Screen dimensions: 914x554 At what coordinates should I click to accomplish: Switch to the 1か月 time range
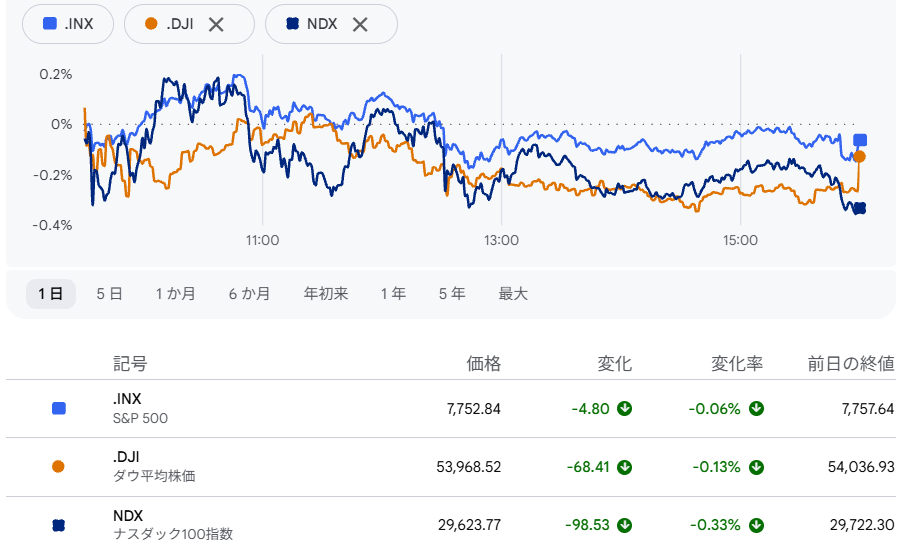click(x=175, y=294)
